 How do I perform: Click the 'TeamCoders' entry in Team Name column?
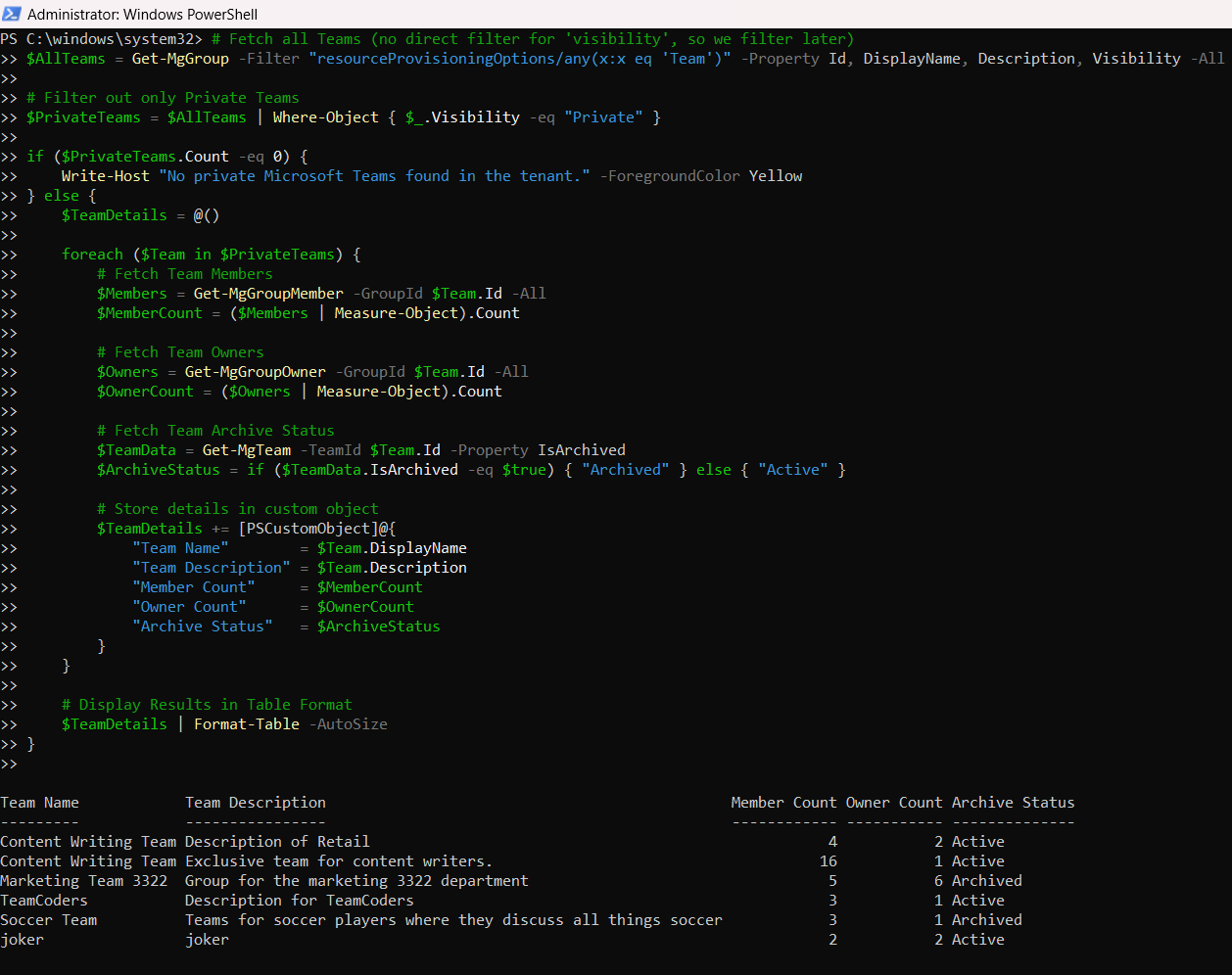pos(44,901)
